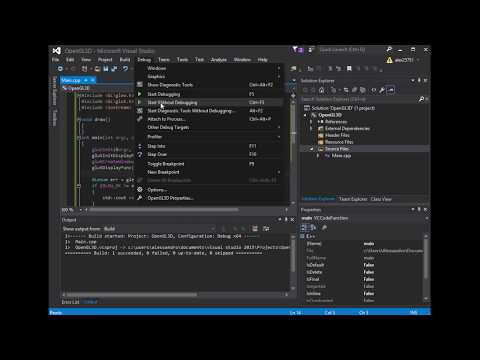Expand the Windows submenu in Debug menu

tap(209, 68)
